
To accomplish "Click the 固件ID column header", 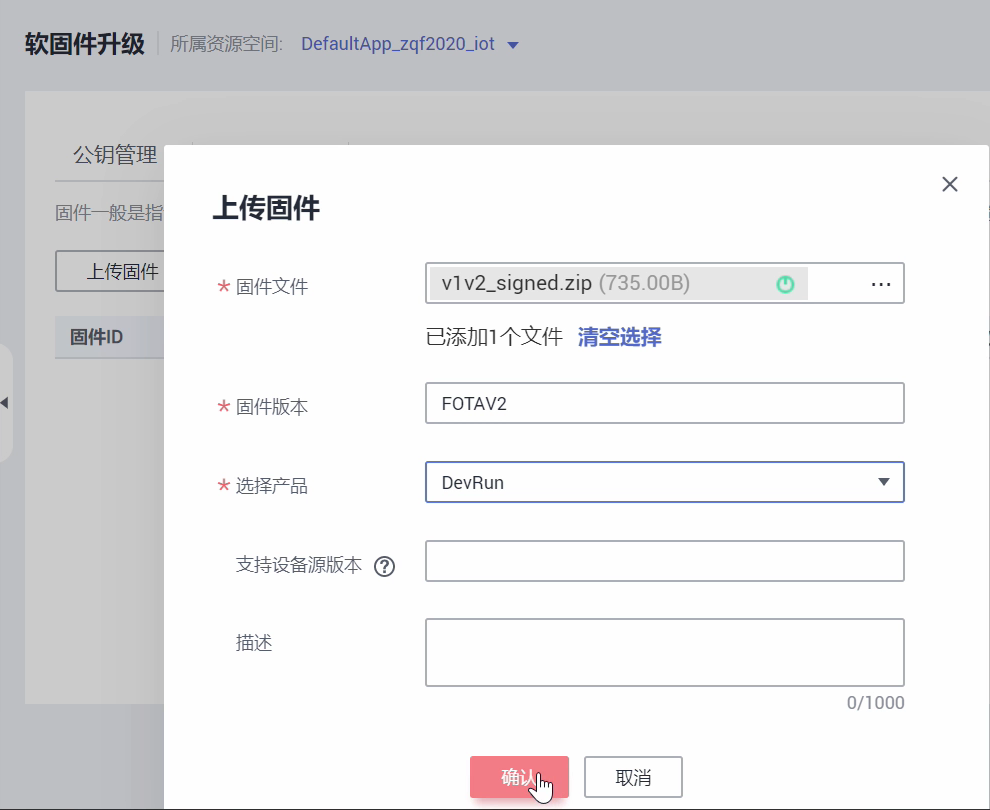I will pyautogui.click(x=96, y=337).
